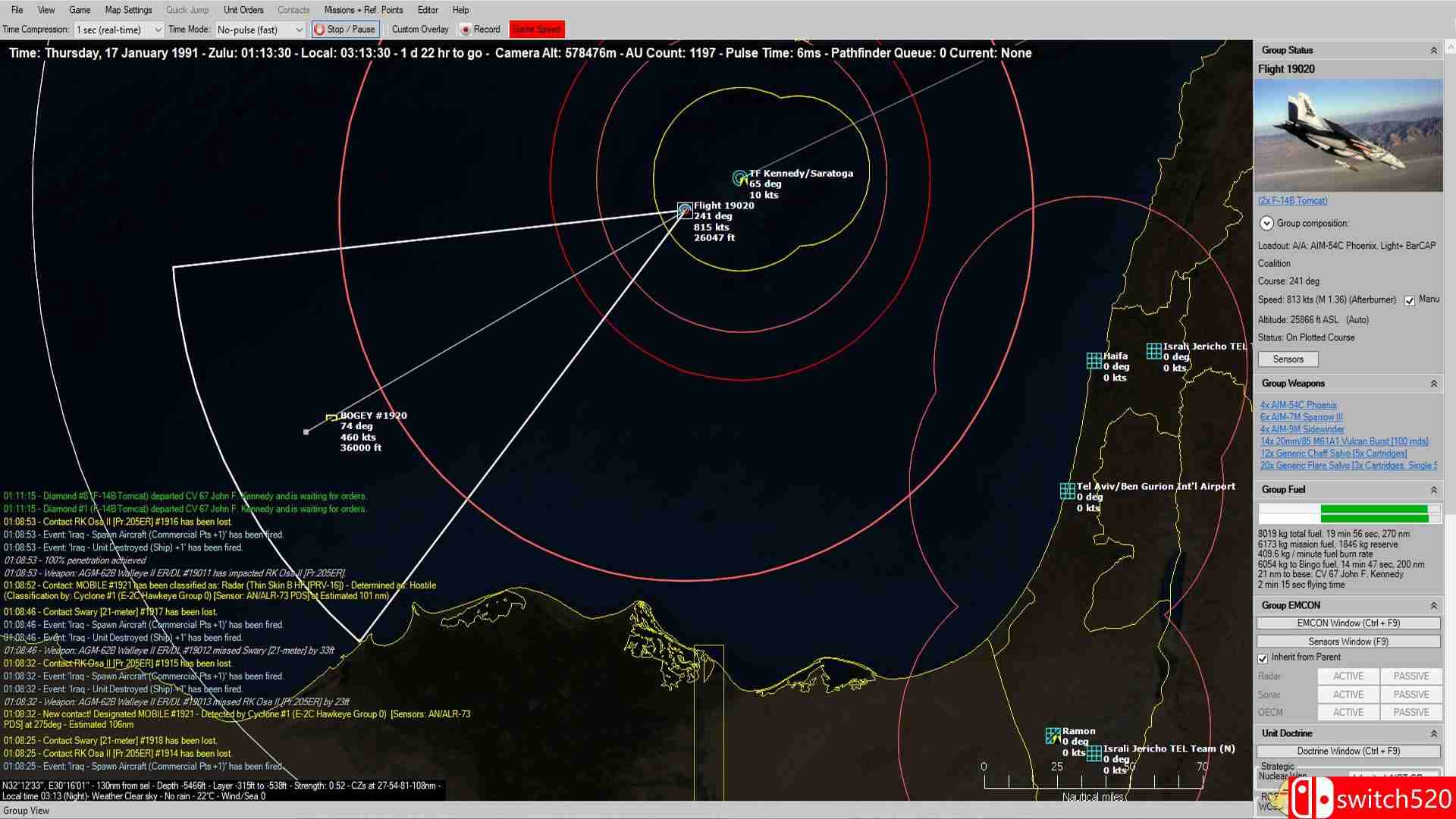
Task: Set Radar EMCON to PASSIVE
Action: coord(1410,676)
